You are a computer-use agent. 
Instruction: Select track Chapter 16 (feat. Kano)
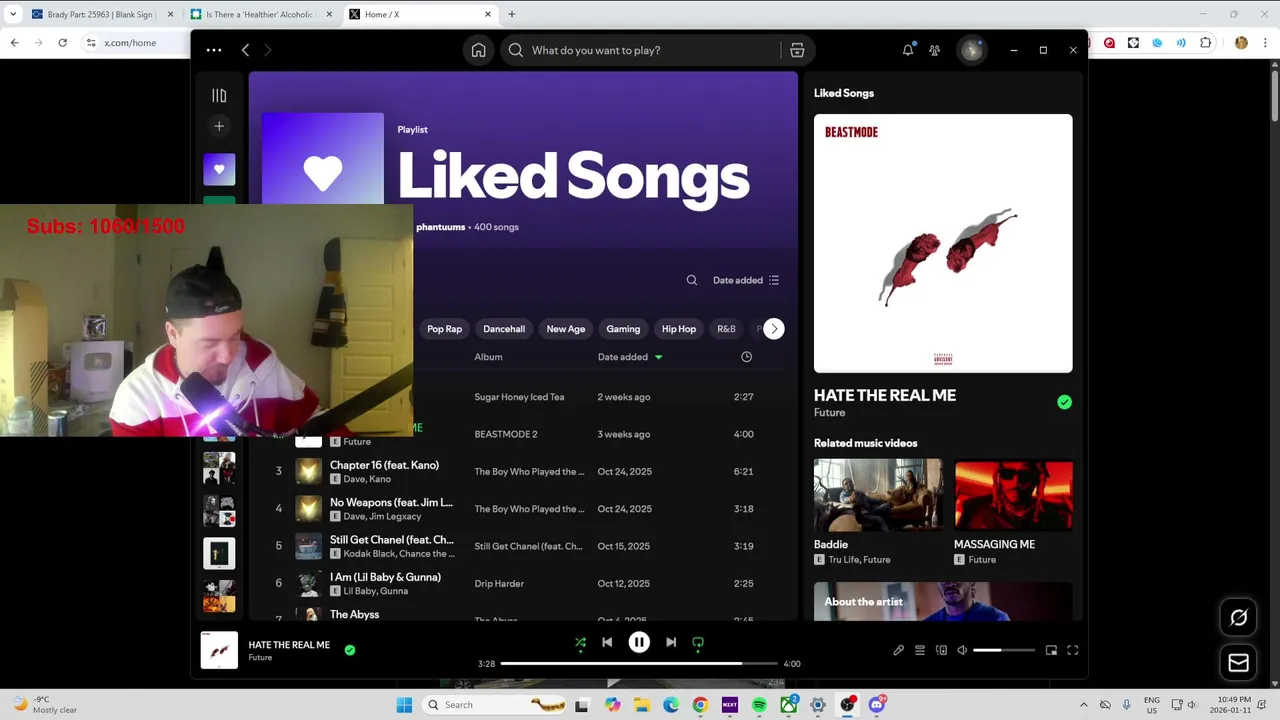pyautogui.click(x=384, y=465)
